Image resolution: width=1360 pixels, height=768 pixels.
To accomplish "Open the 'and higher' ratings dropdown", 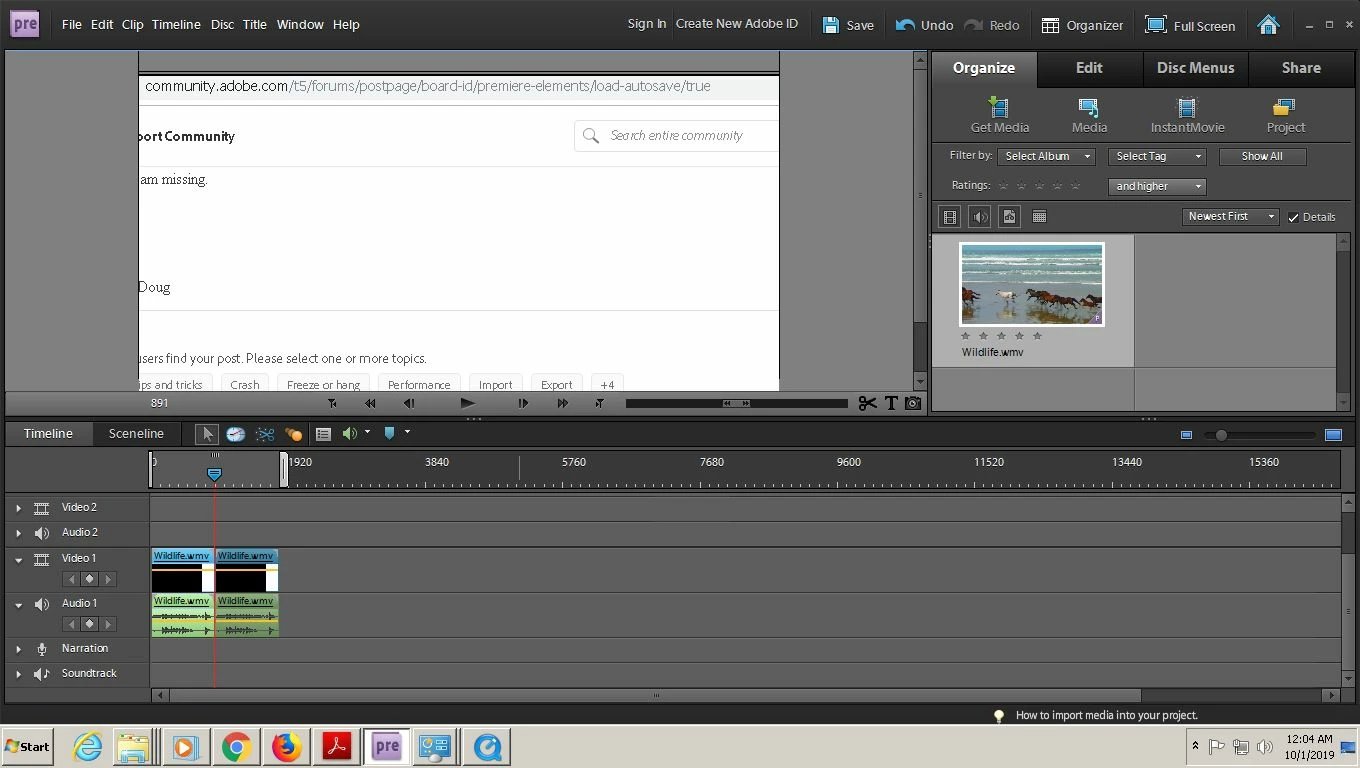I will pos(1157,186).
